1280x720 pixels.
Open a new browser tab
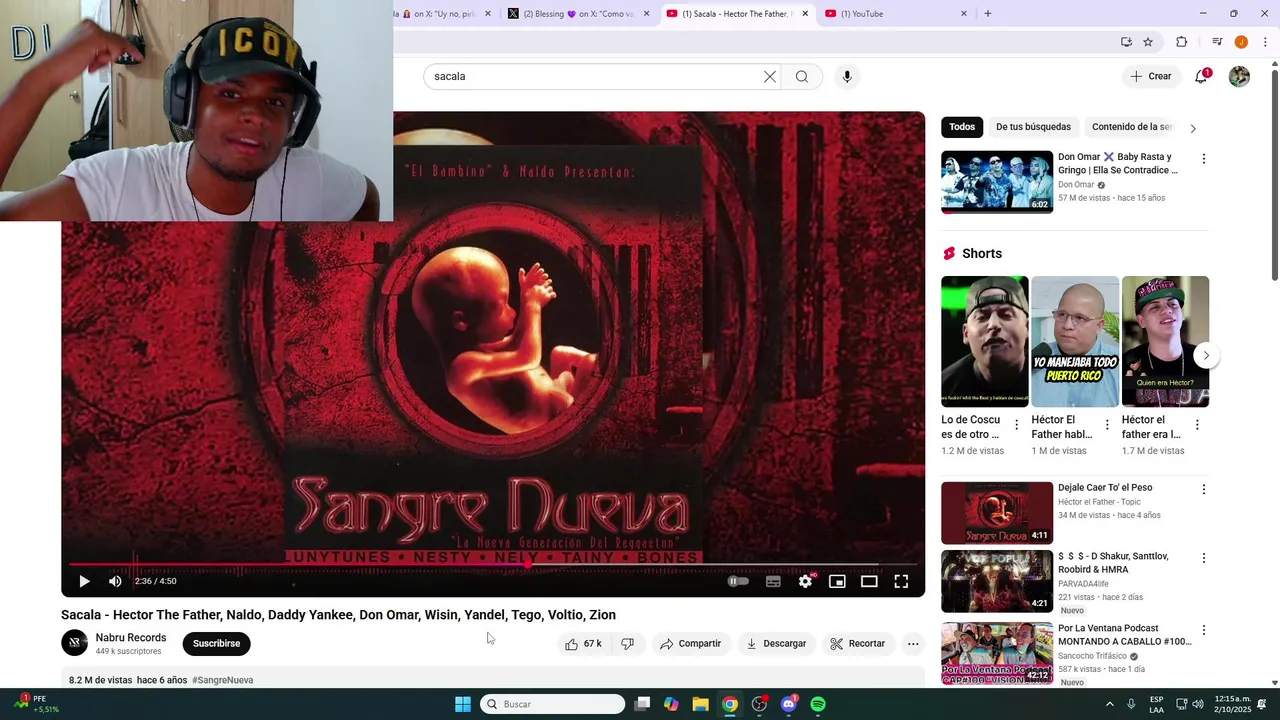click(x=988, y=14)
